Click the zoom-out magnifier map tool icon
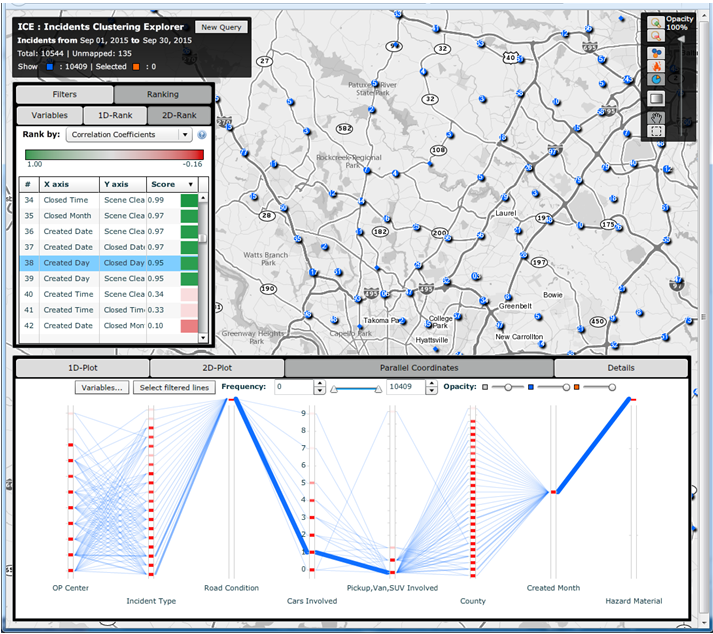The height and width of the screenshot is (634, 713). [x=656, y=37]
